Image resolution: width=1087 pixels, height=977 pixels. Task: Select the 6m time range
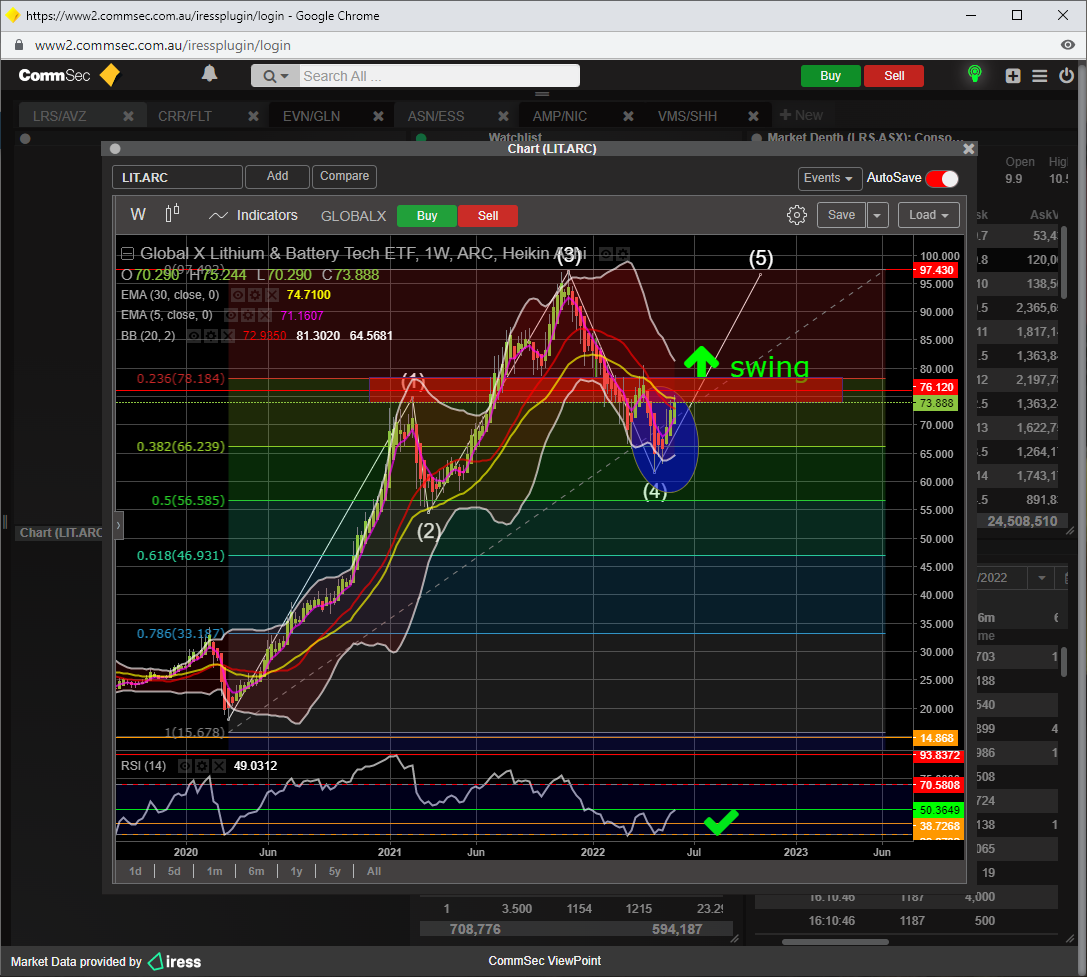click(256, 871)
